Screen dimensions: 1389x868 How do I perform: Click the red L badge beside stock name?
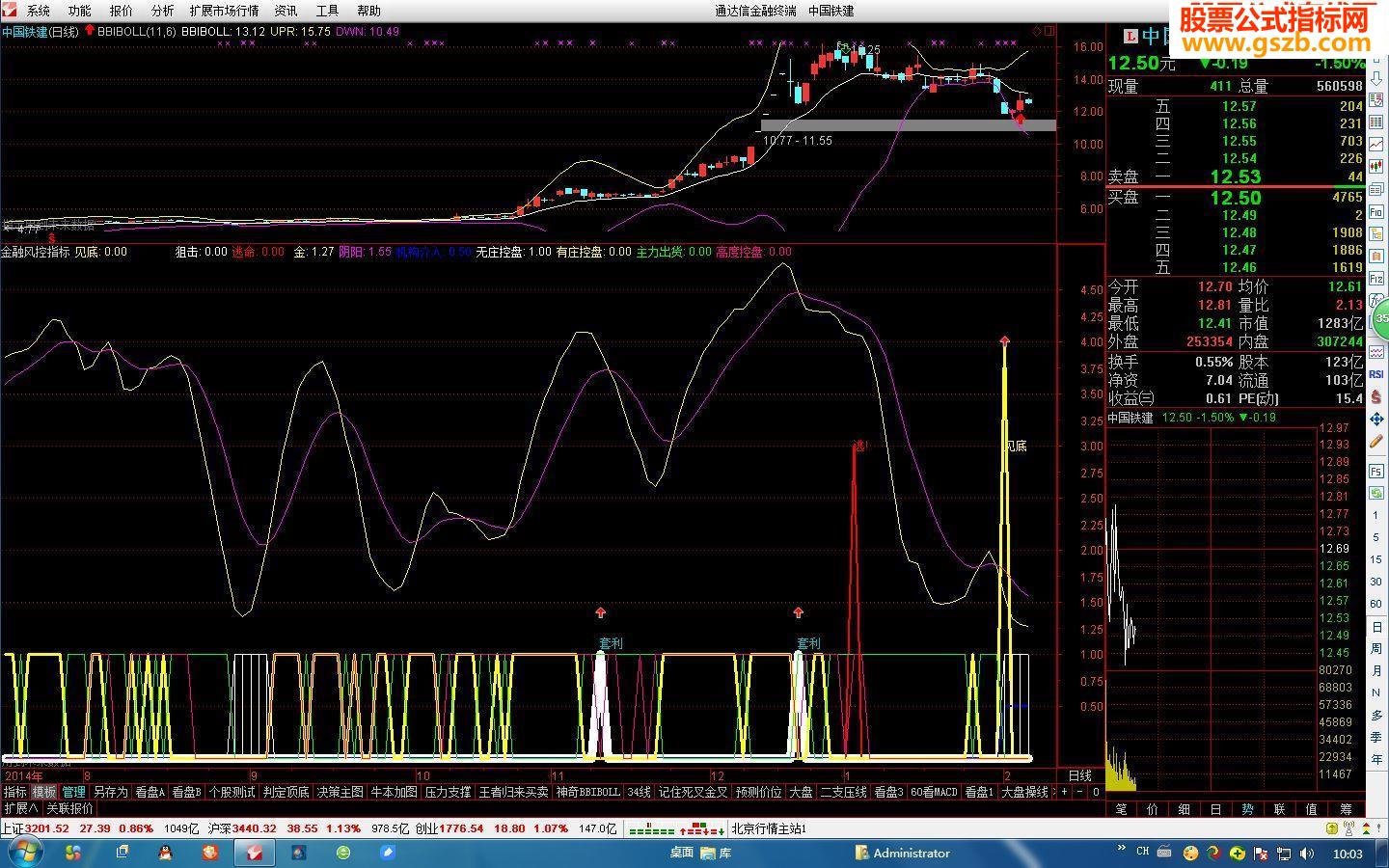tap(1130, 37)
